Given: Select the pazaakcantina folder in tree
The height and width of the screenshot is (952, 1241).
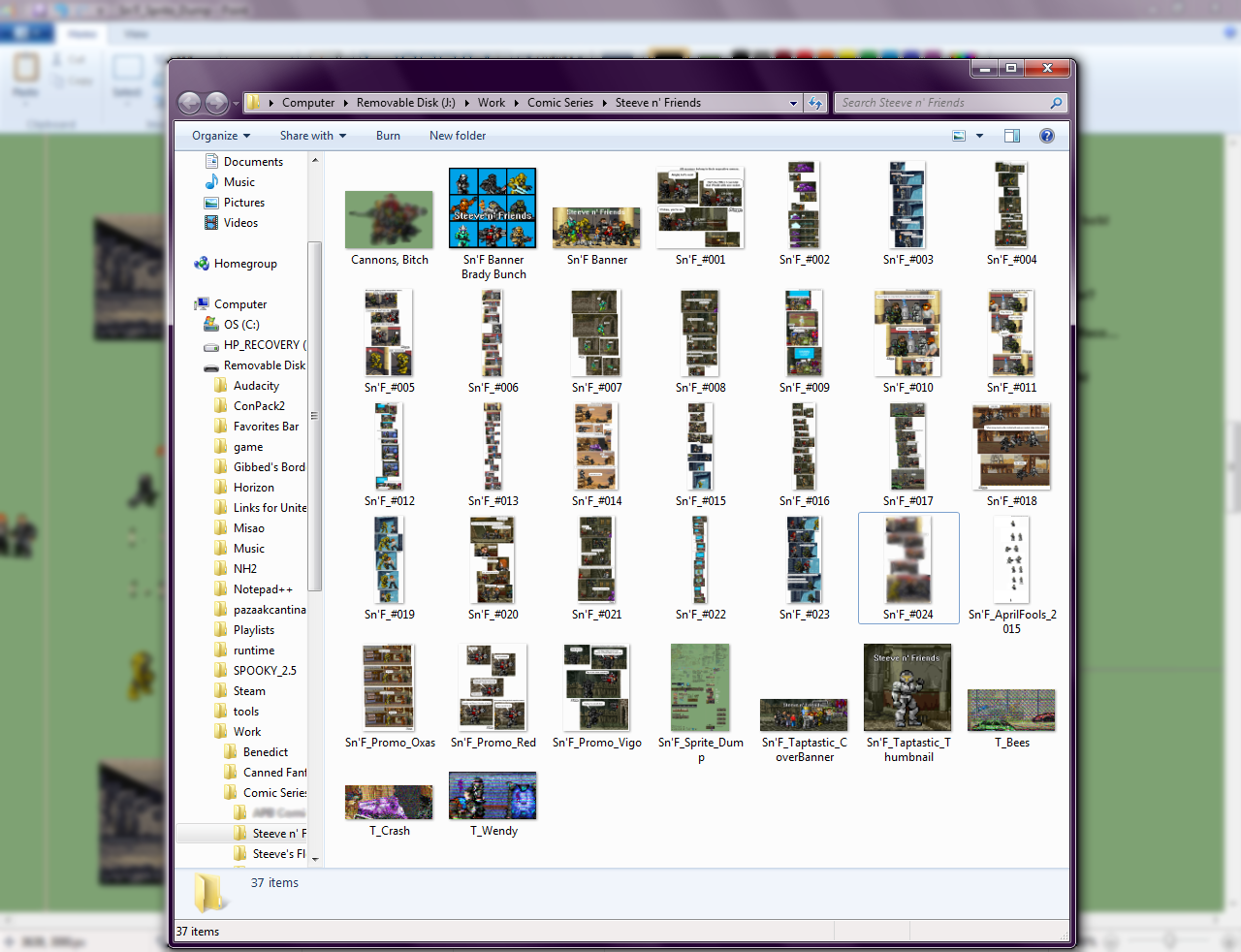Looking at the screenshot, I should [260, 610].
